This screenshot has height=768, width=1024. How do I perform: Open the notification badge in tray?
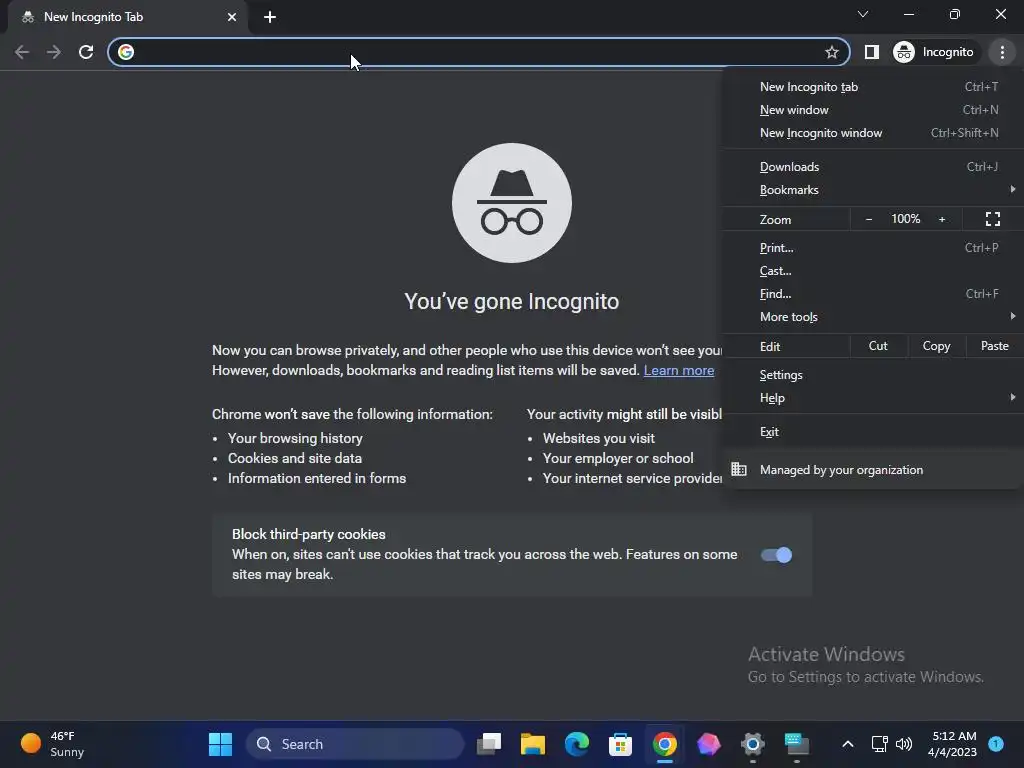coord(995,744)
